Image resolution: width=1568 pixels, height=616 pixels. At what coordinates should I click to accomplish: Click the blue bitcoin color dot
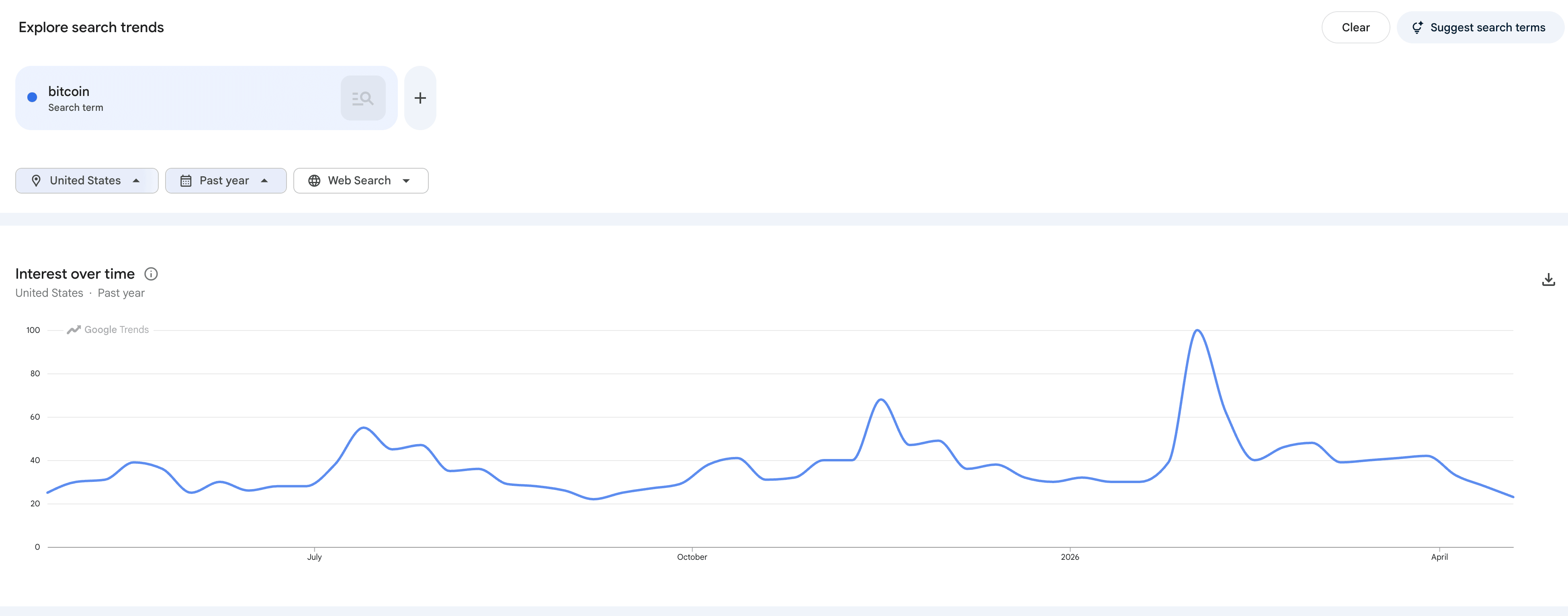32,97
